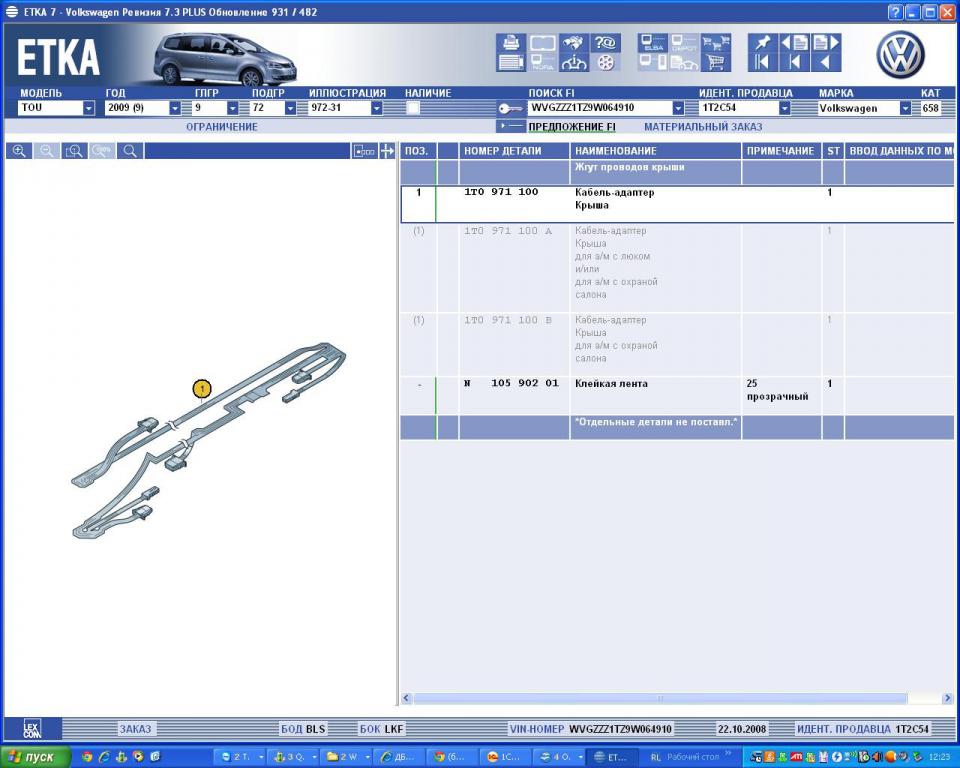Click the printer icon in ETKA toolbar
The height and width of the screenshot is (768, 960).
tap(511, 42)
